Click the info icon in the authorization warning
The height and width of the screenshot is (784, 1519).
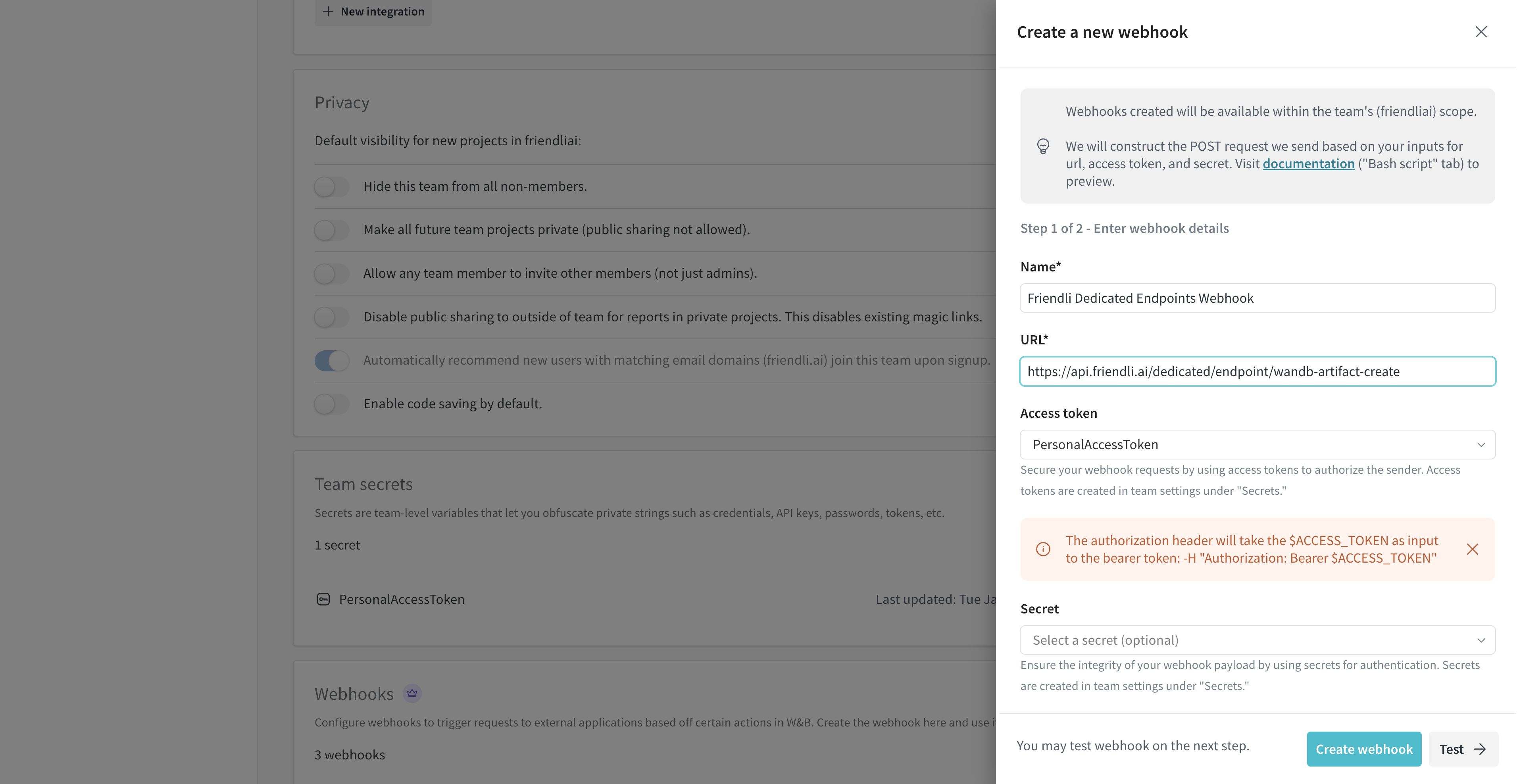click(x=1043, y=549)
